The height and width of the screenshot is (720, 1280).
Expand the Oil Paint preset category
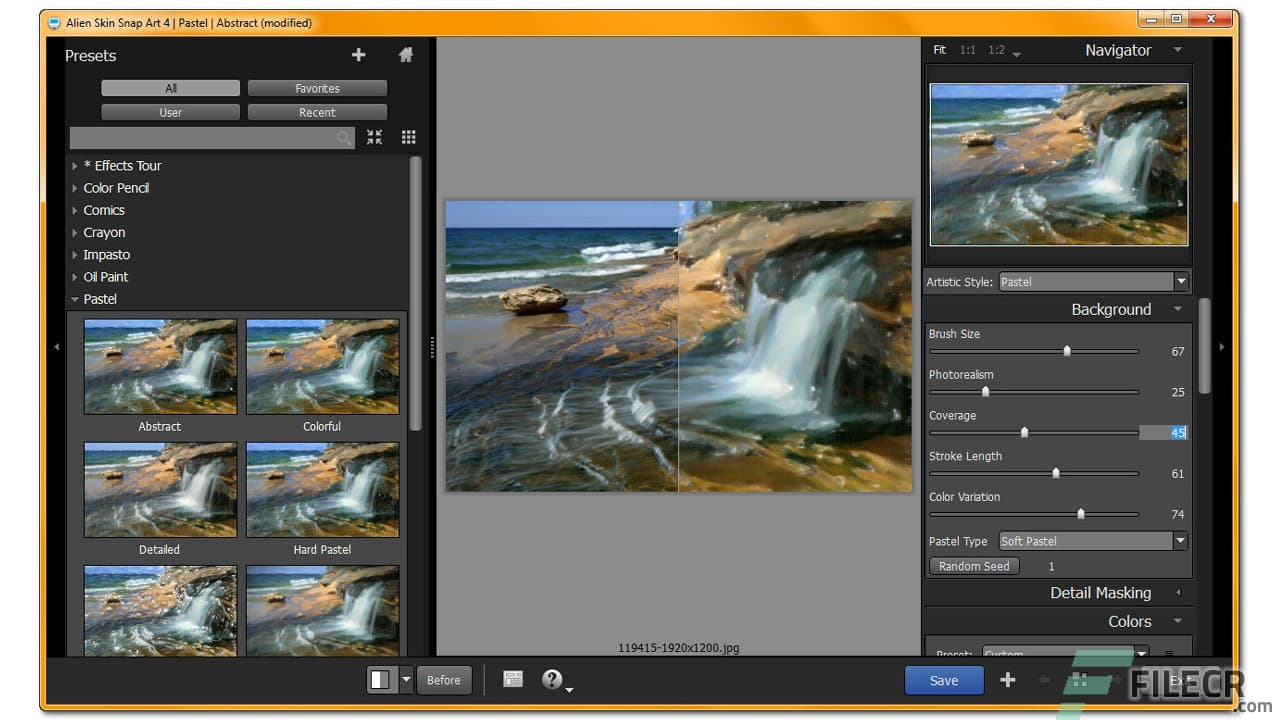coord(105,277)
